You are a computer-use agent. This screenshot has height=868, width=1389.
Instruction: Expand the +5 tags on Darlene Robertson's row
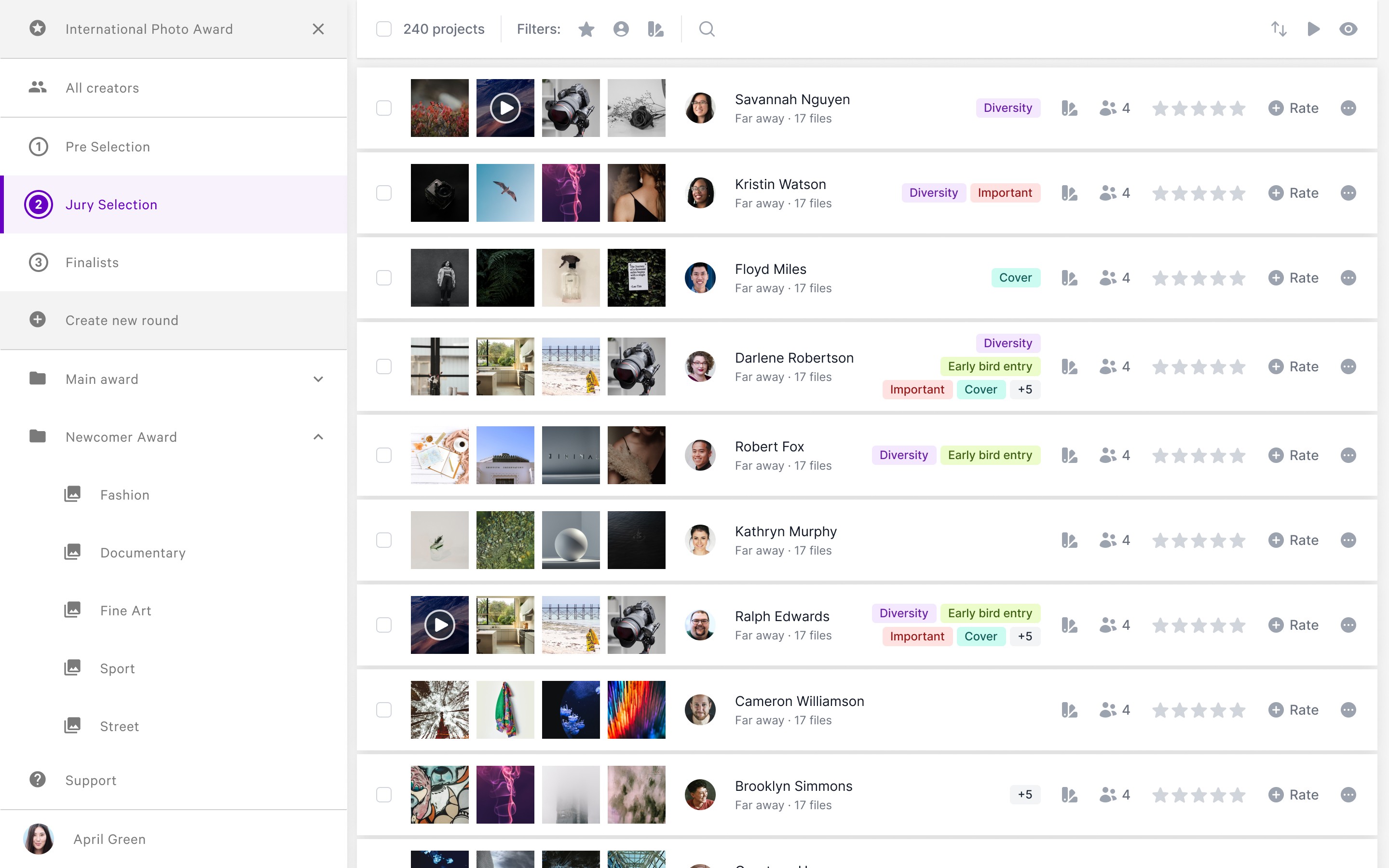click(1026, 389)
